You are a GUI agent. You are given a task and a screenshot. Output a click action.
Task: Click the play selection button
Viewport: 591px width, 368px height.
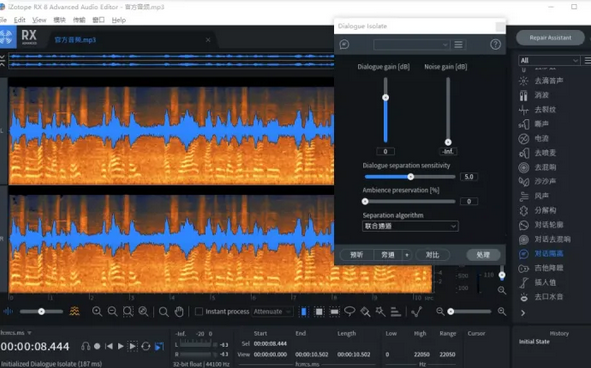pyautogui.click(x=133, y=346)
